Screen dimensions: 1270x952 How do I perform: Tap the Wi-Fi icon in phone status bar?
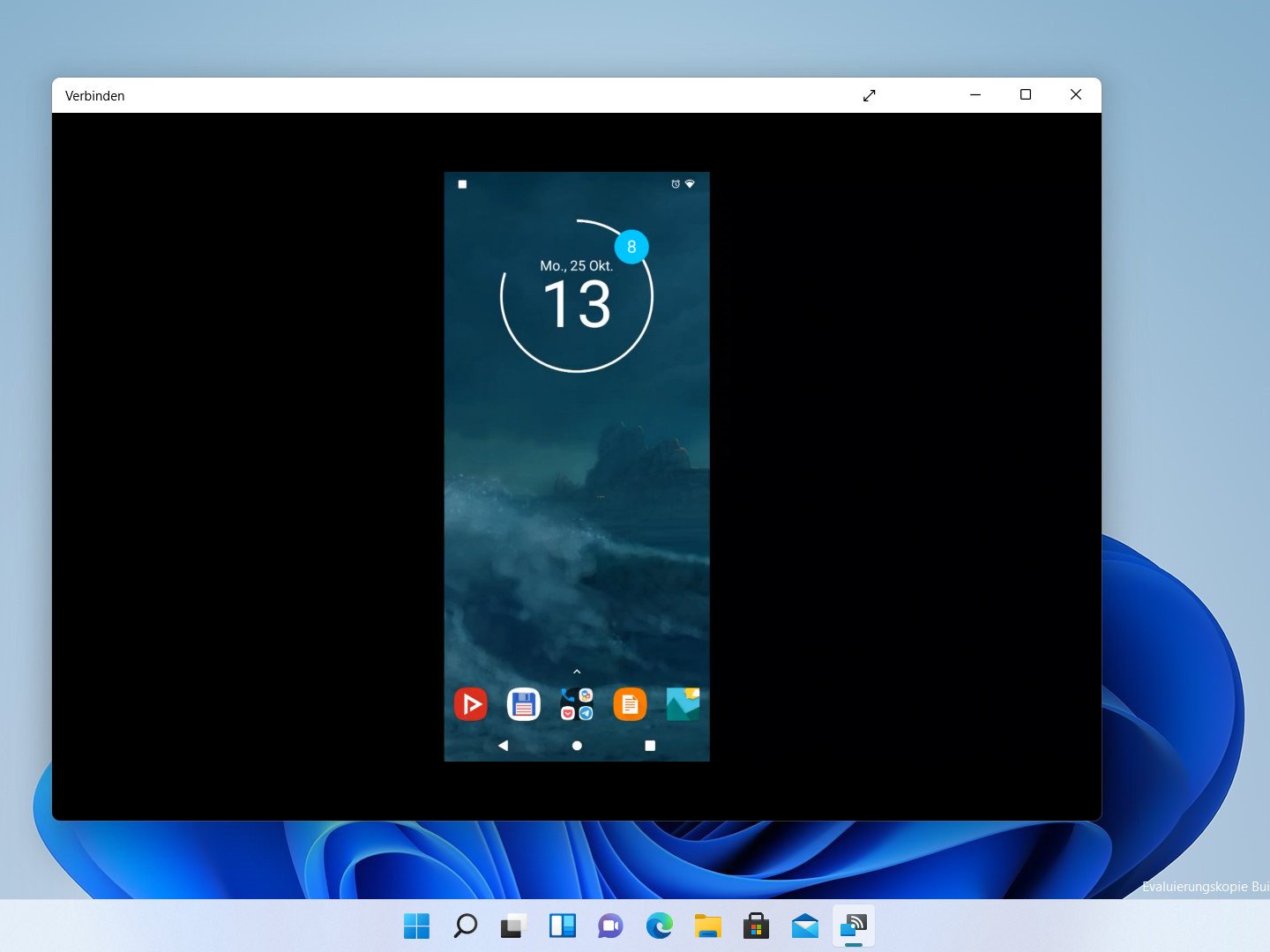[690, 184]
